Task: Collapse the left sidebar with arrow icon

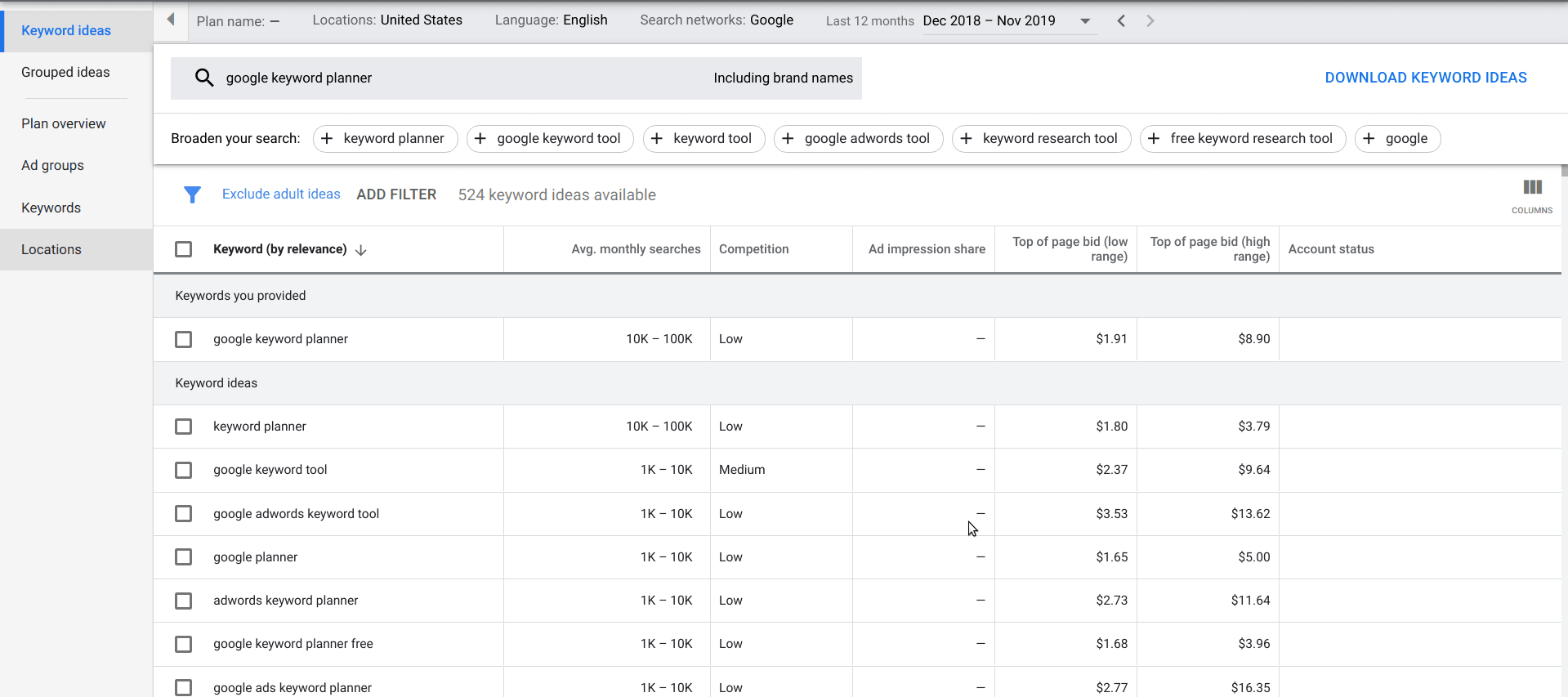Action: [x=171, y=20]
